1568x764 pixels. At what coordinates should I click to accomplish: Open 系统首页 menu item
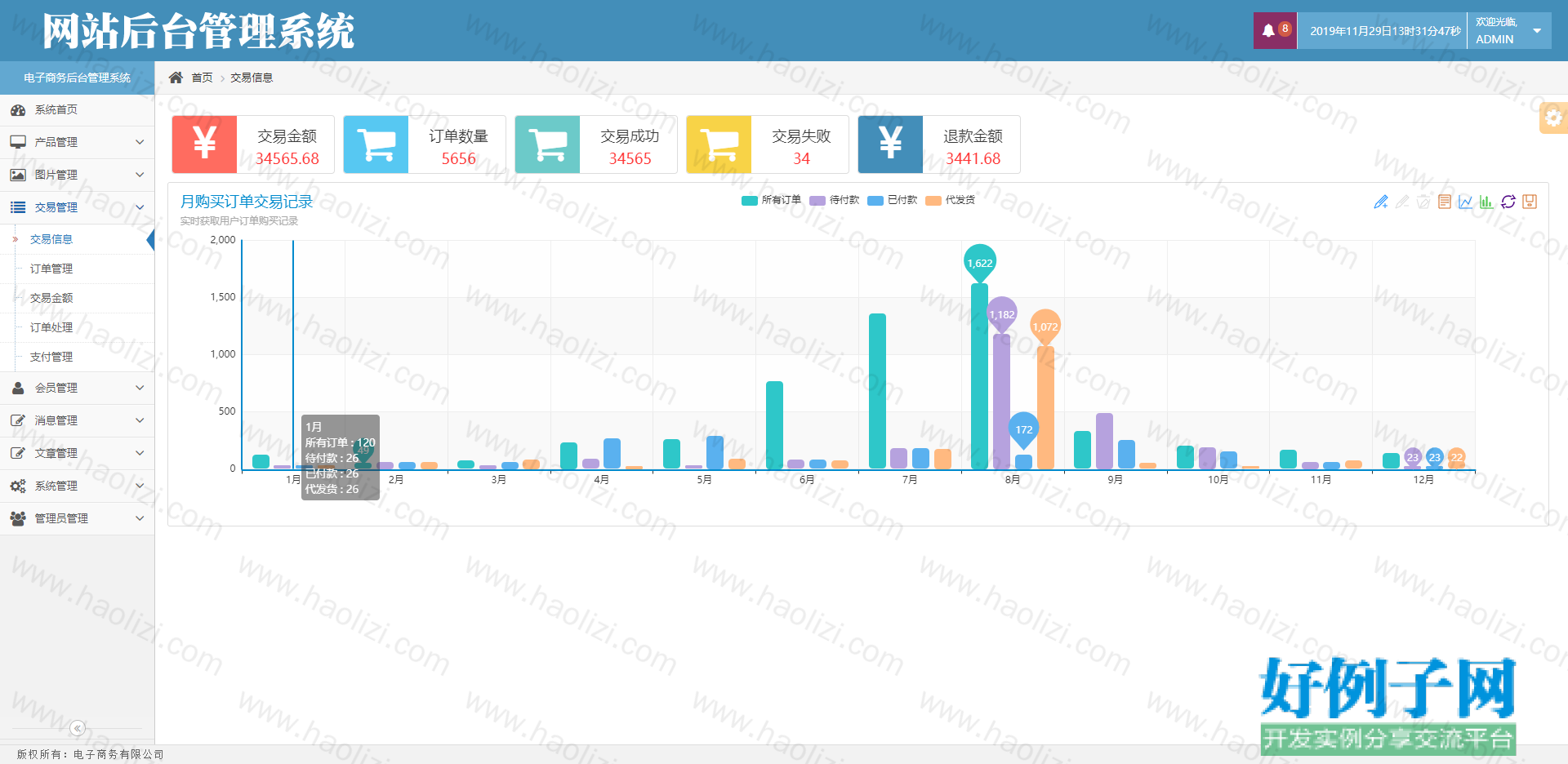coord(77,109)
